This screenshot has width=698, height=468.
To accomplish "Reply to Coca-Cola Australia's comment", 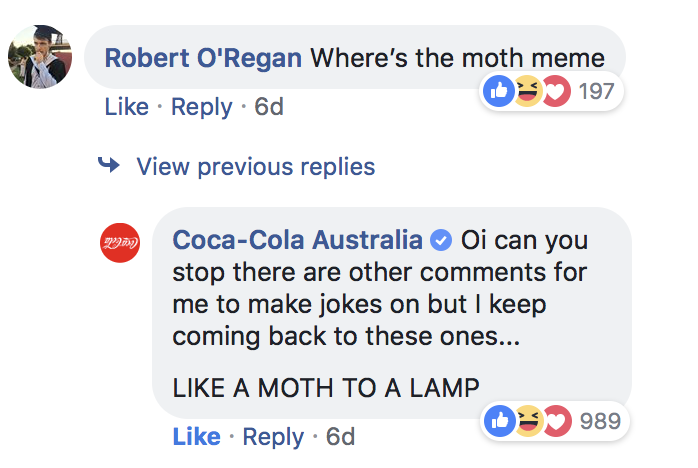I will [x=272, y=436].
